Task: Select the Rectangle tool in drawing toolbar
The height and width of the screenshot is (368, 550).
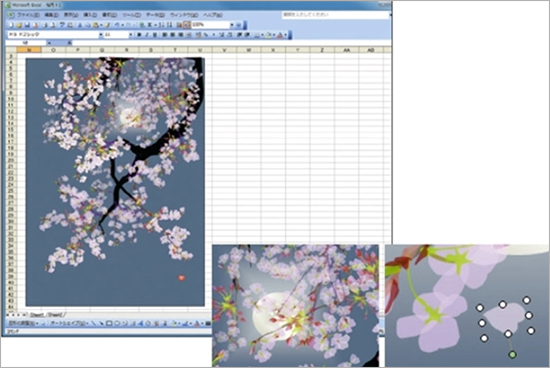Action: tap(109, 323)
